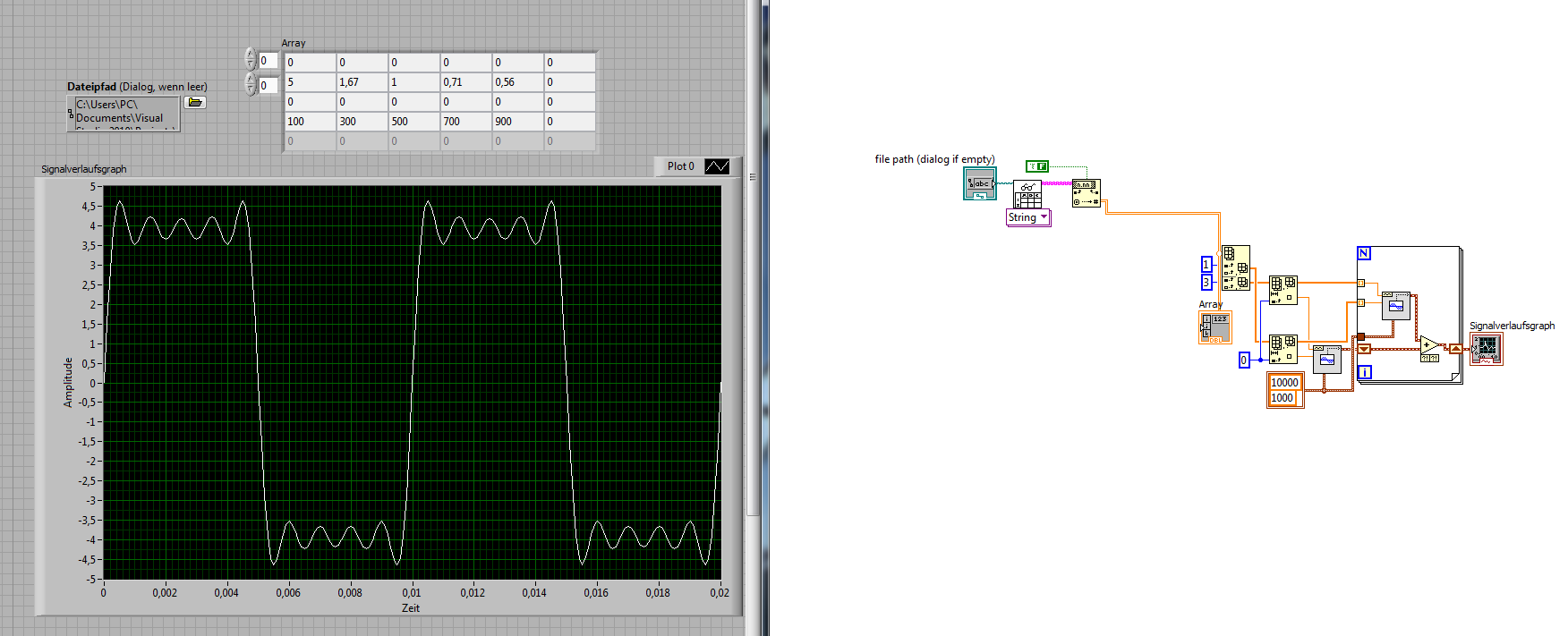This screenshot has height=636, width=1568.
Task: Click the file path control terminal on block diagram
Action: point(979,183)
